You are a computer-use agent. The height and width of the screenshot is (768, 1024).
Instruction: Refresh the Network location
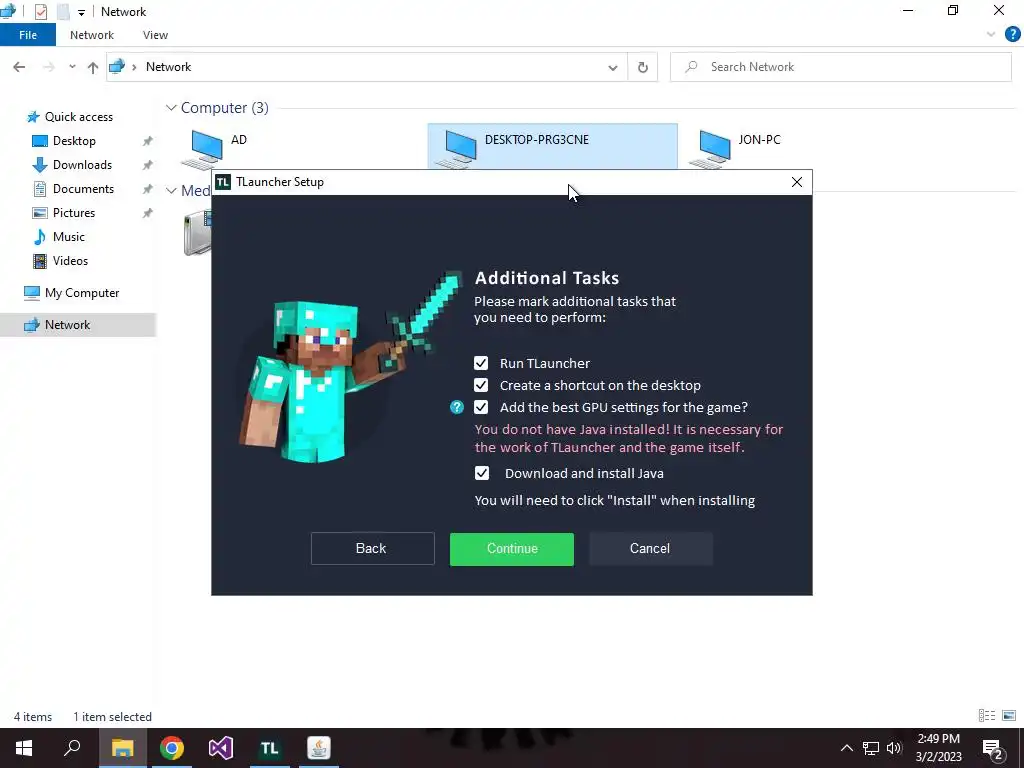[x=643, y=67]
